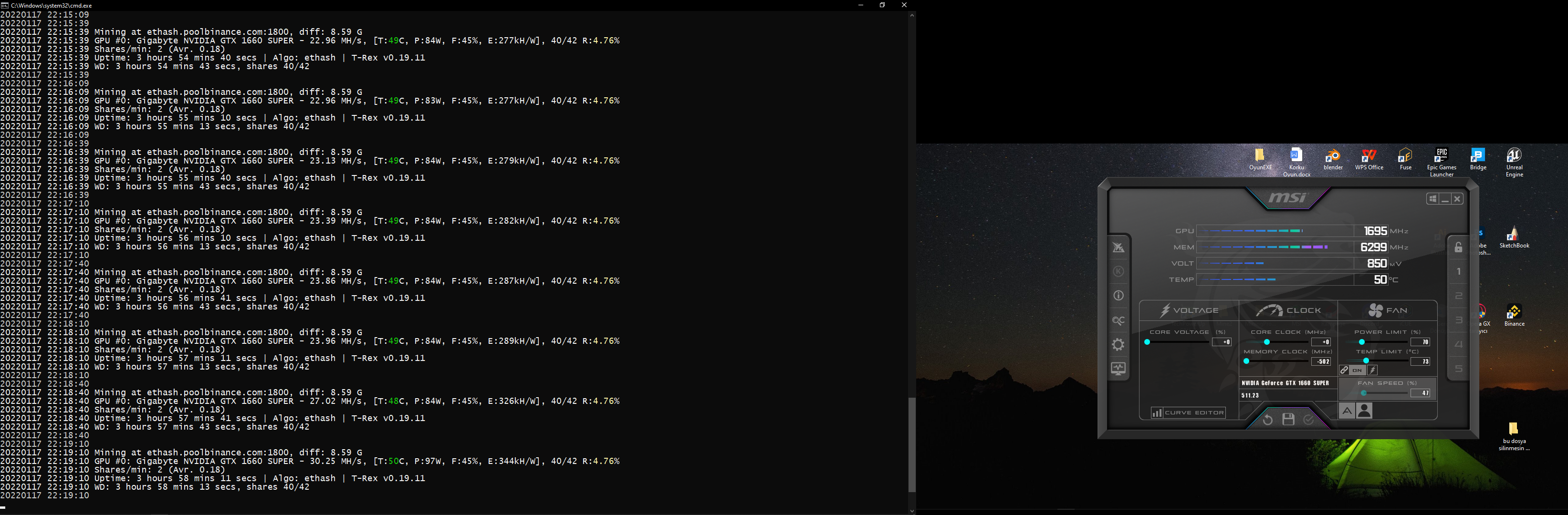Image resolution: width=1568 pixels, height=515 pixels.
Task: Enable user-defined fan control mode
Action: pos(1365,412)
